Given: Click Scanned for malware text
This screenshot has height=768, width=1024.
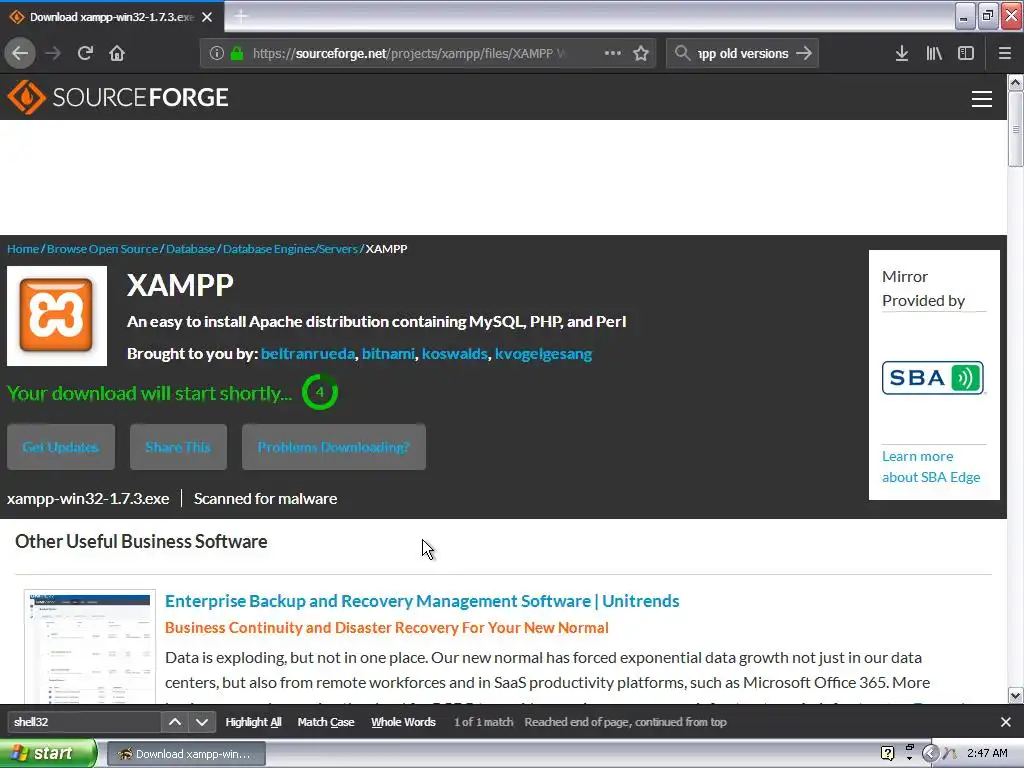Looking at the screenshot, I should (265, 498).
